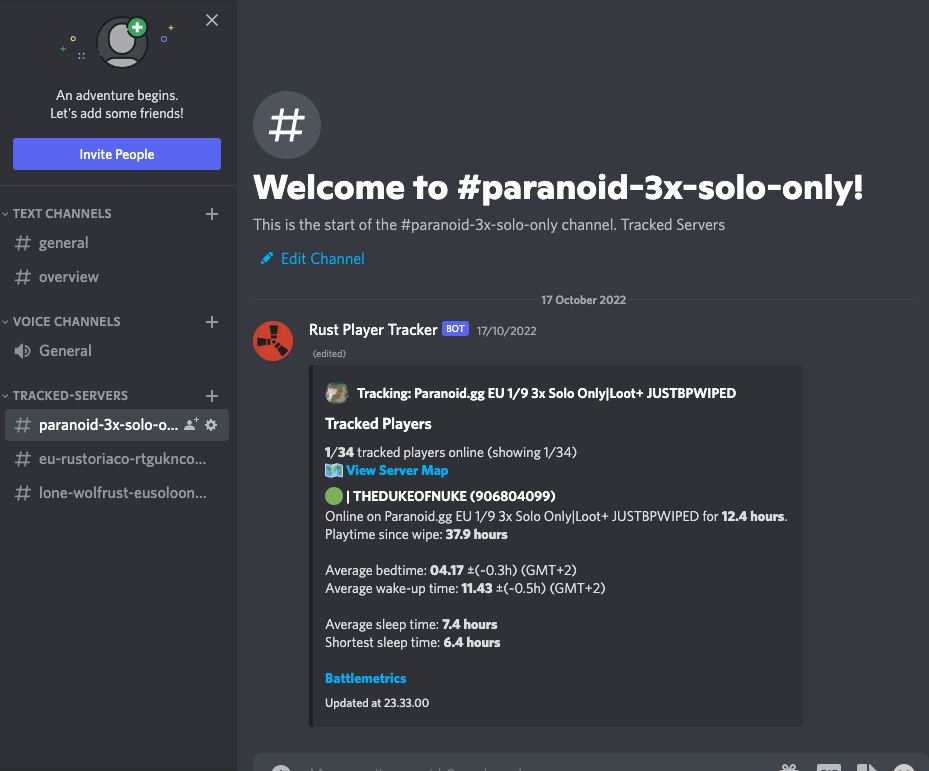929x771 pixels.
Task: Click the Edit Channel link
Action: (322, 258)
